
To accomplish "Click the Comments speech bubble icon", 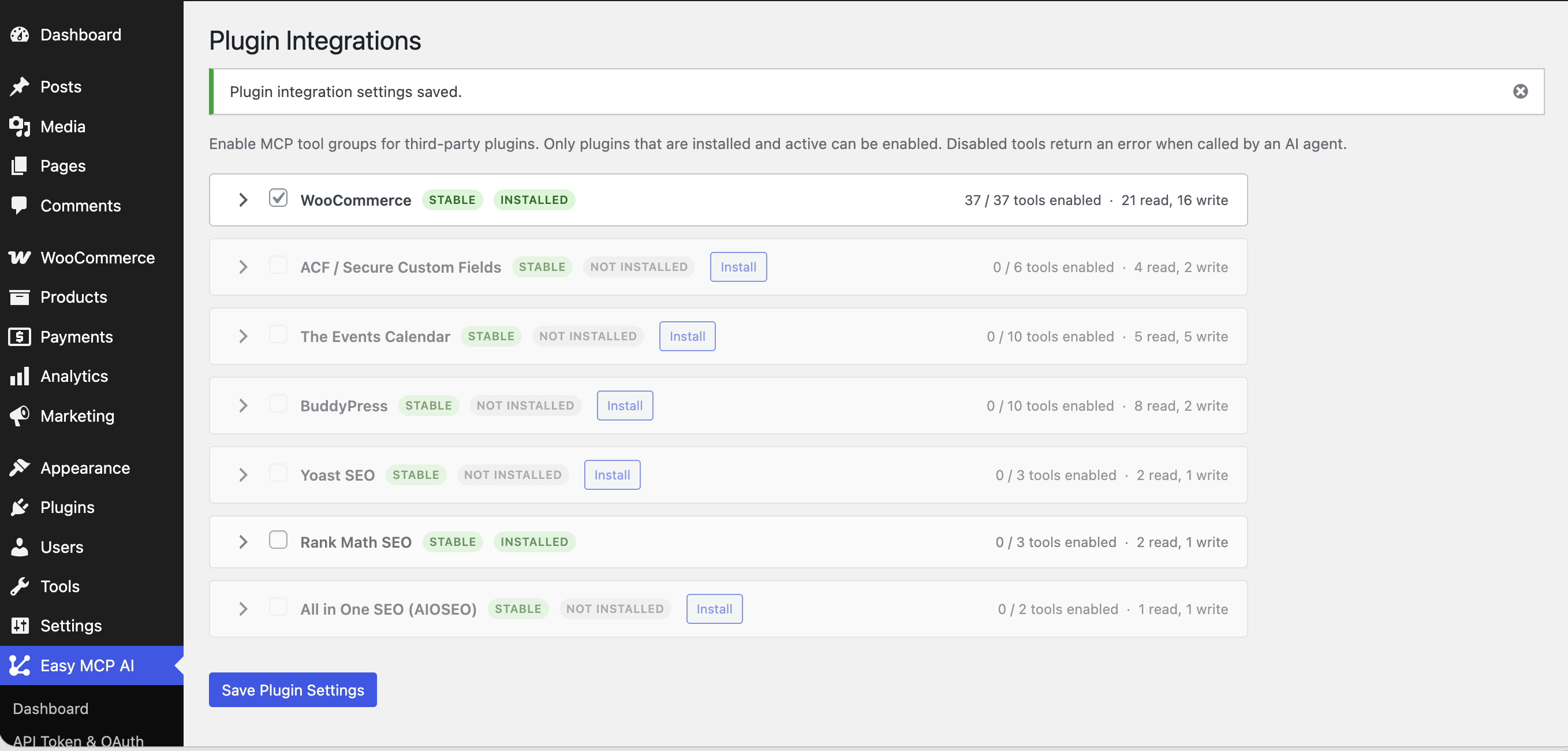I will point(20,205).
